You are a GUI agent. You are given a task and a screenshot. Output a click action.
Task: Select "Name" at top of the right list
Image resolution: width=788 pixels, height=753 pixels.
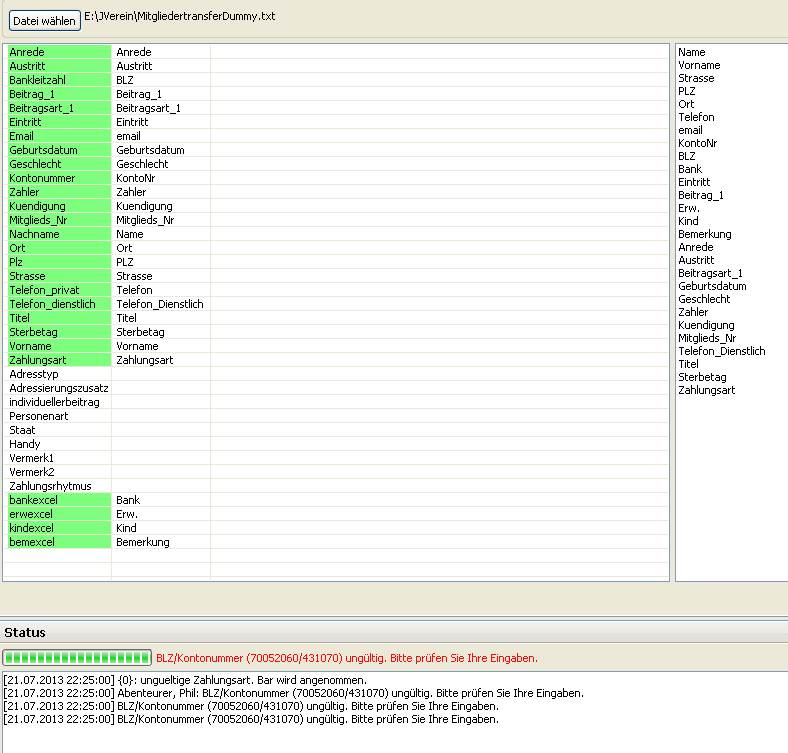(691, 52)
